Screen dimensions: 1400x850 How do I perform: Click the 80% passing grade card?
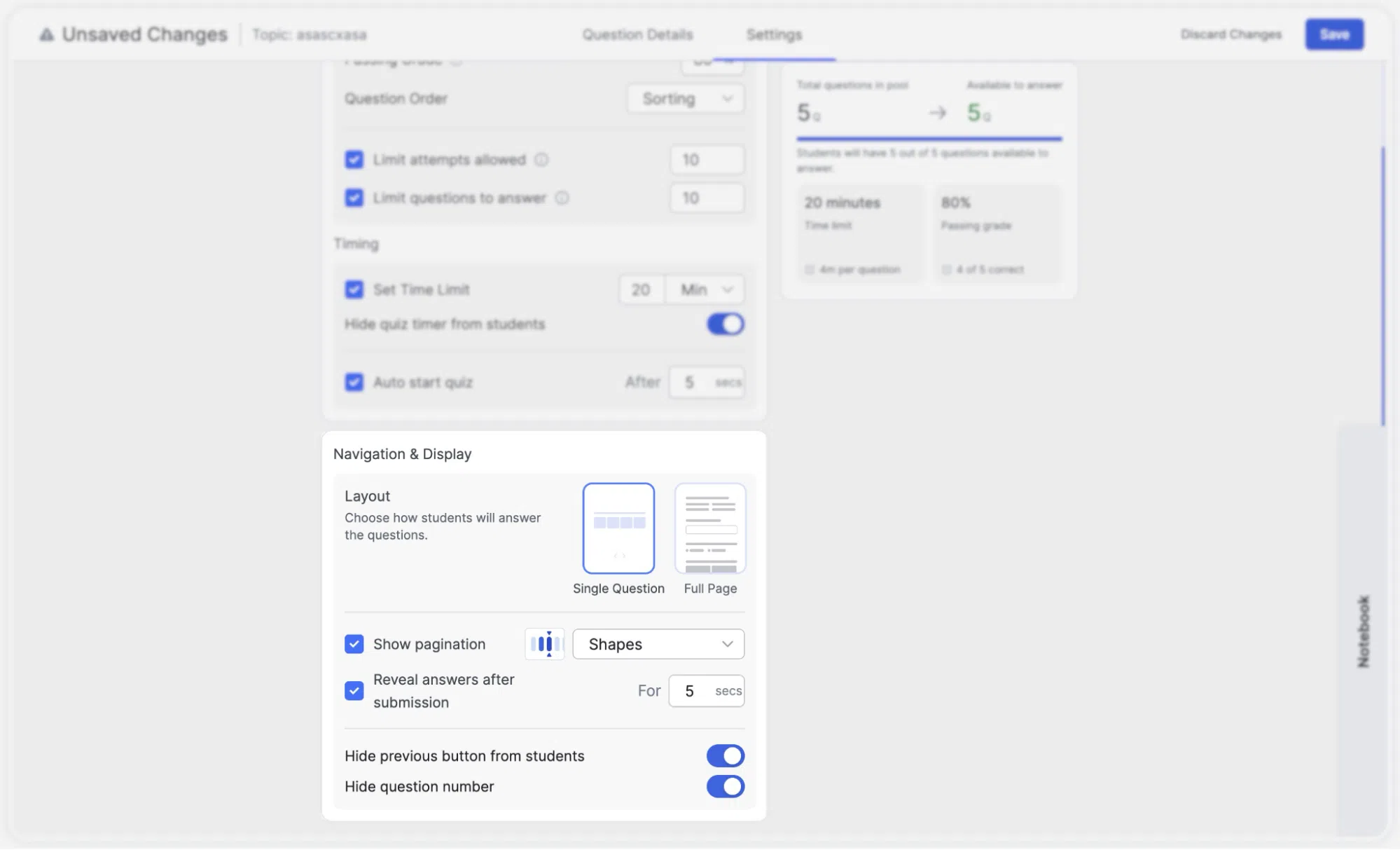click(998, 234)
